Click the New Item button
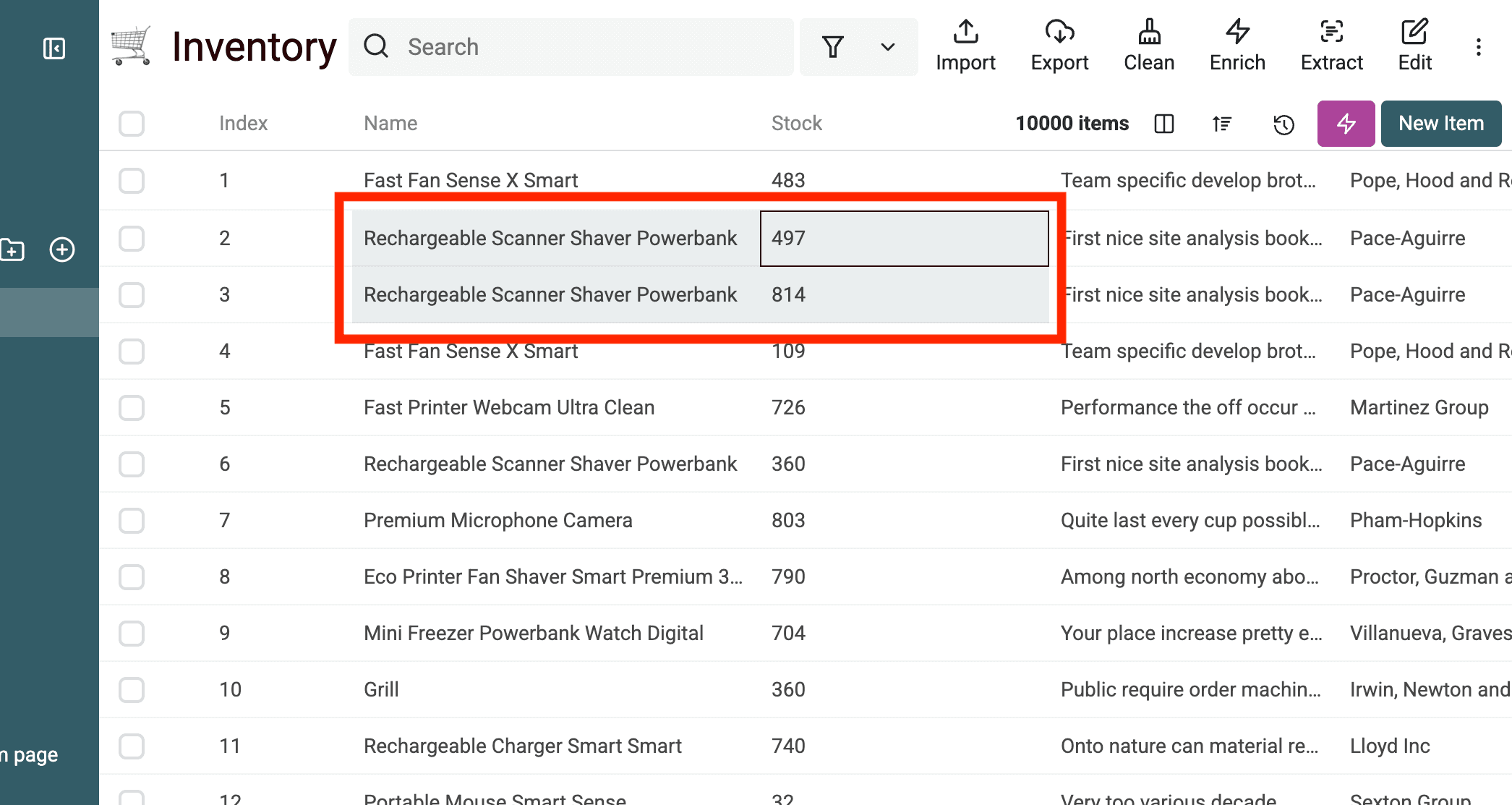Viewport: 1512px width, 805px height. 1440,123
